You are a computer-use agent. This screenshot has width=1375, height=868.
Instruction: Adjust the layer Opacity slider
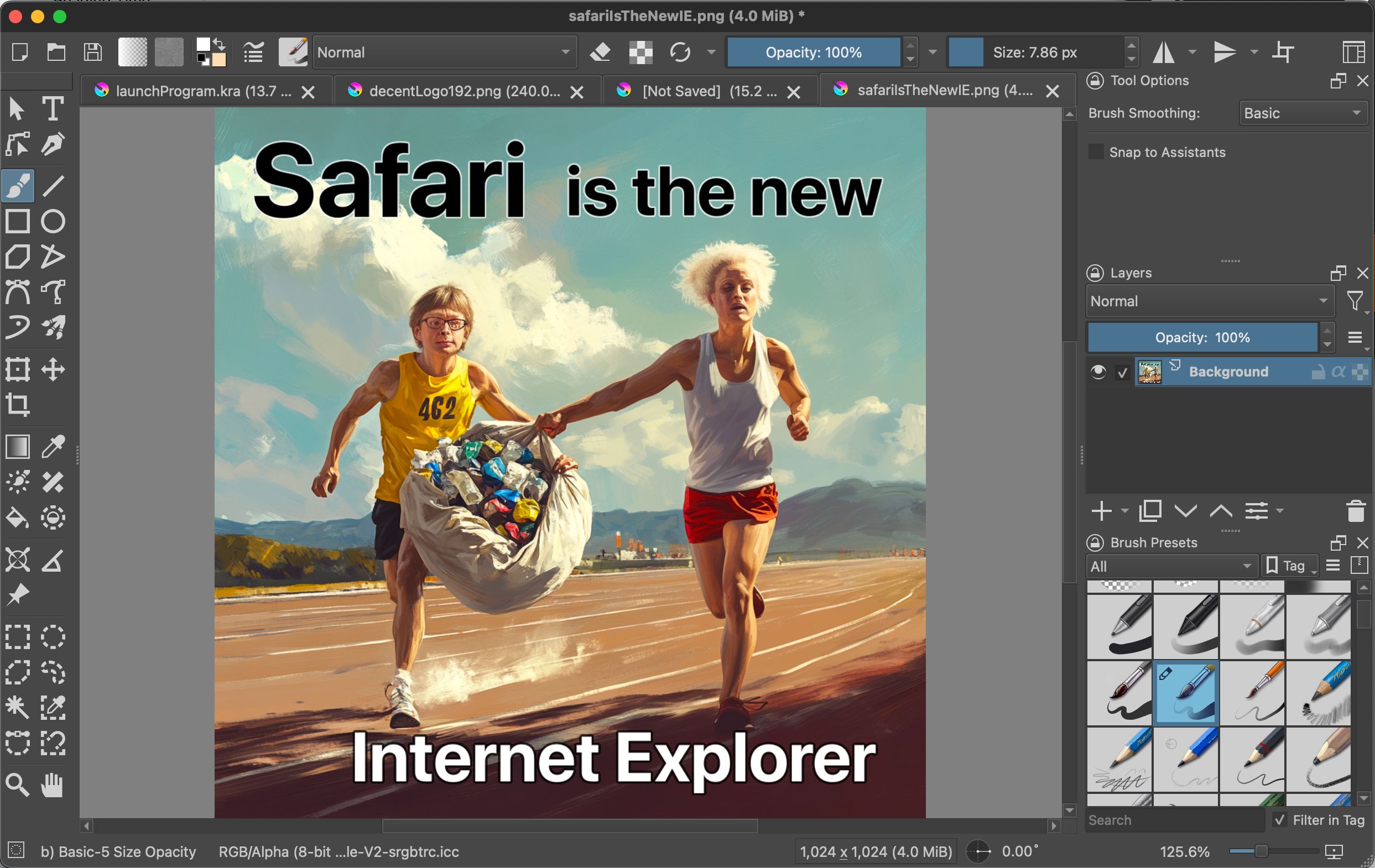coord(1202,337)
